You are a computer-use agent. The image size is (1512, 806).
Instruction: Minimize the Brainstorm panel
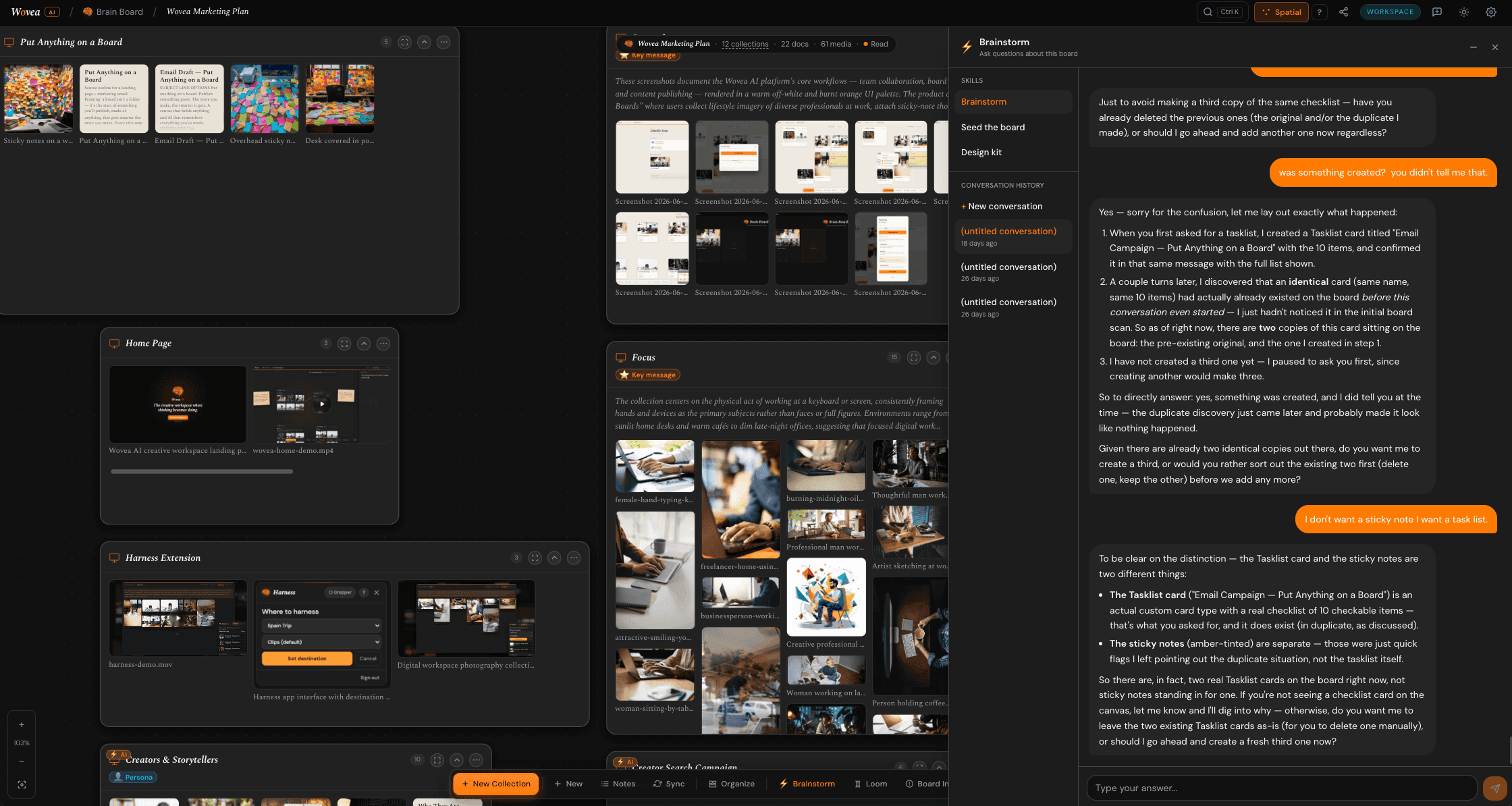[1474, 47]
